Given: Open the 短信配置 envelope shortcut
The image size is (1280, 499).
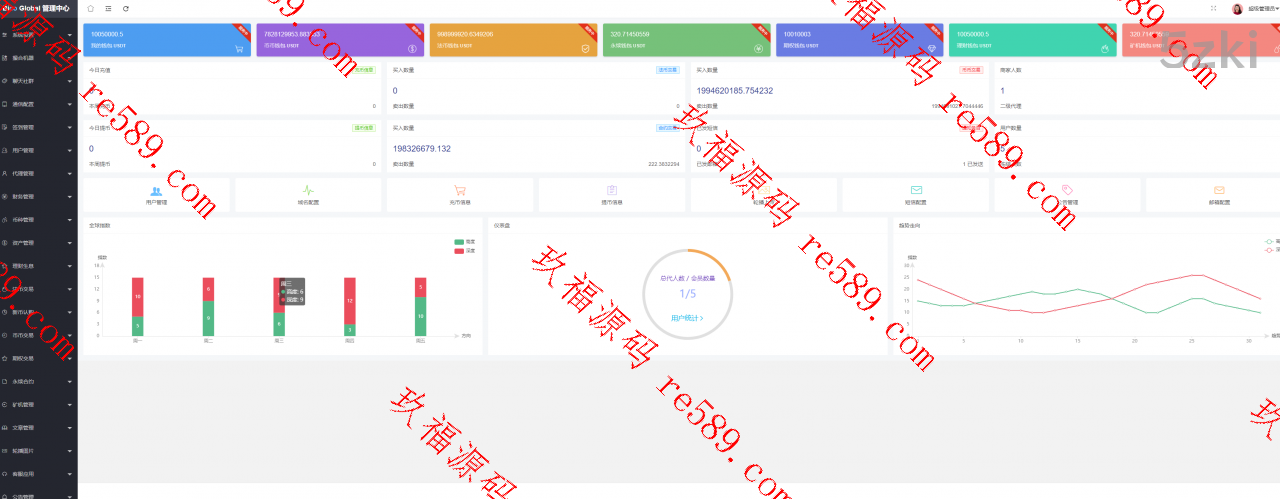Looking at the screenshot, I should (916, 194).
